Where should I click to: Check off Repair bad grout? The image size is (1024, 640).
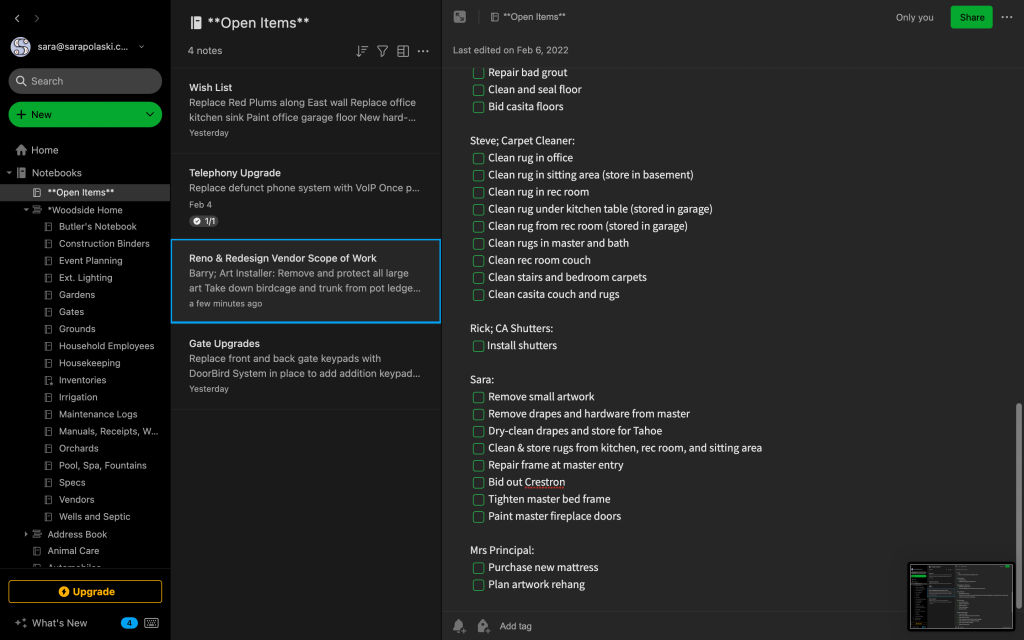pos(478,73)
